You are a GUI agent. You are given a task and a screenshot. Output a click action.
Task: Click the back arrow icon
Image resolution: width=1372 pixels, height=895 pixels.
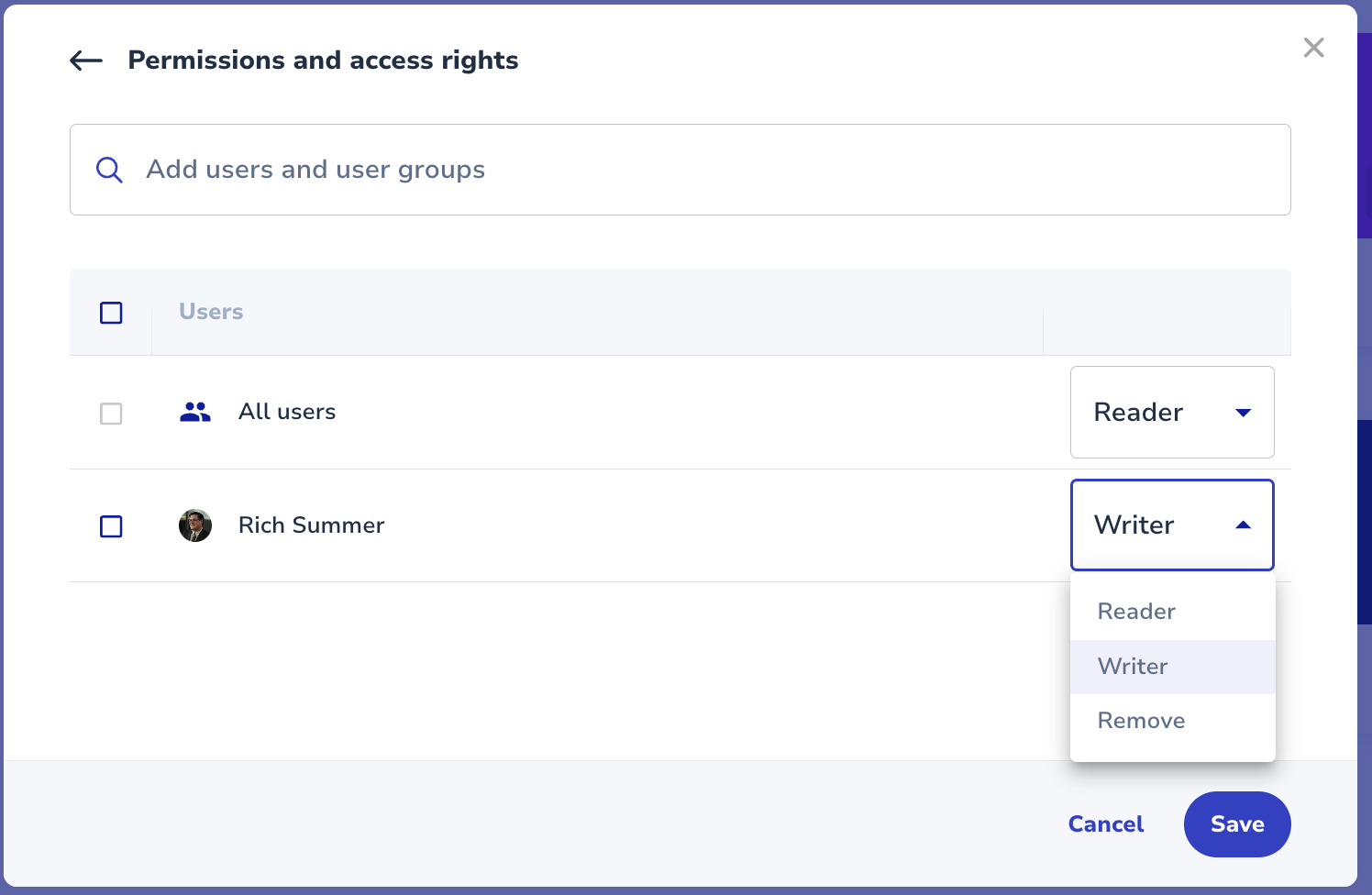(x=86, y=61)
